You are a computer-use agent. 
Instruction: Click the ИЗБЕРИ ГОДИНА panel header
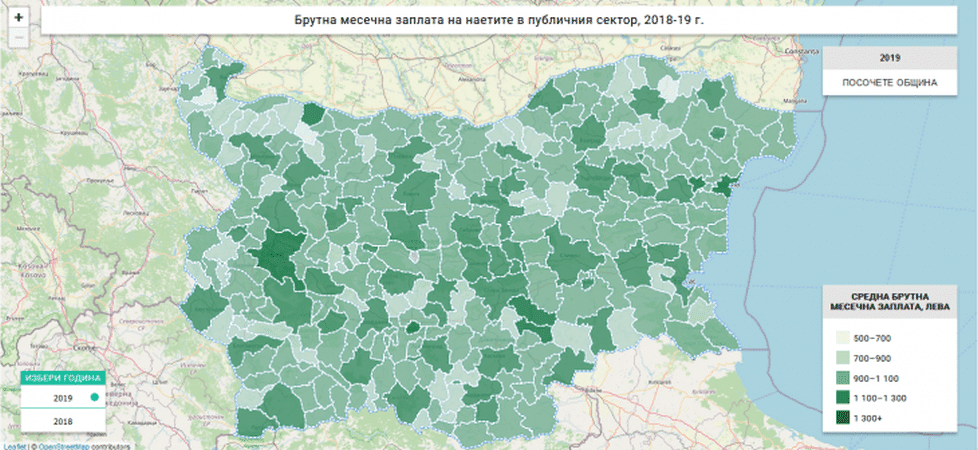(x=62, y=378)
